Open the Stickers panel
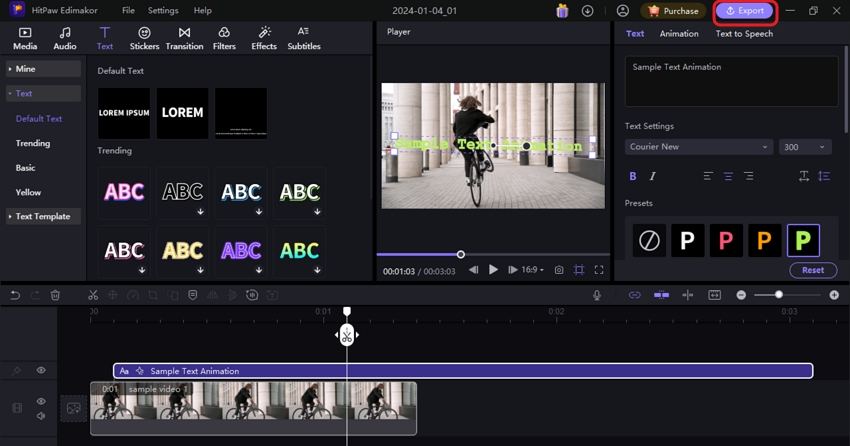This screenshot has width=850, height=446. pos(144,39)
